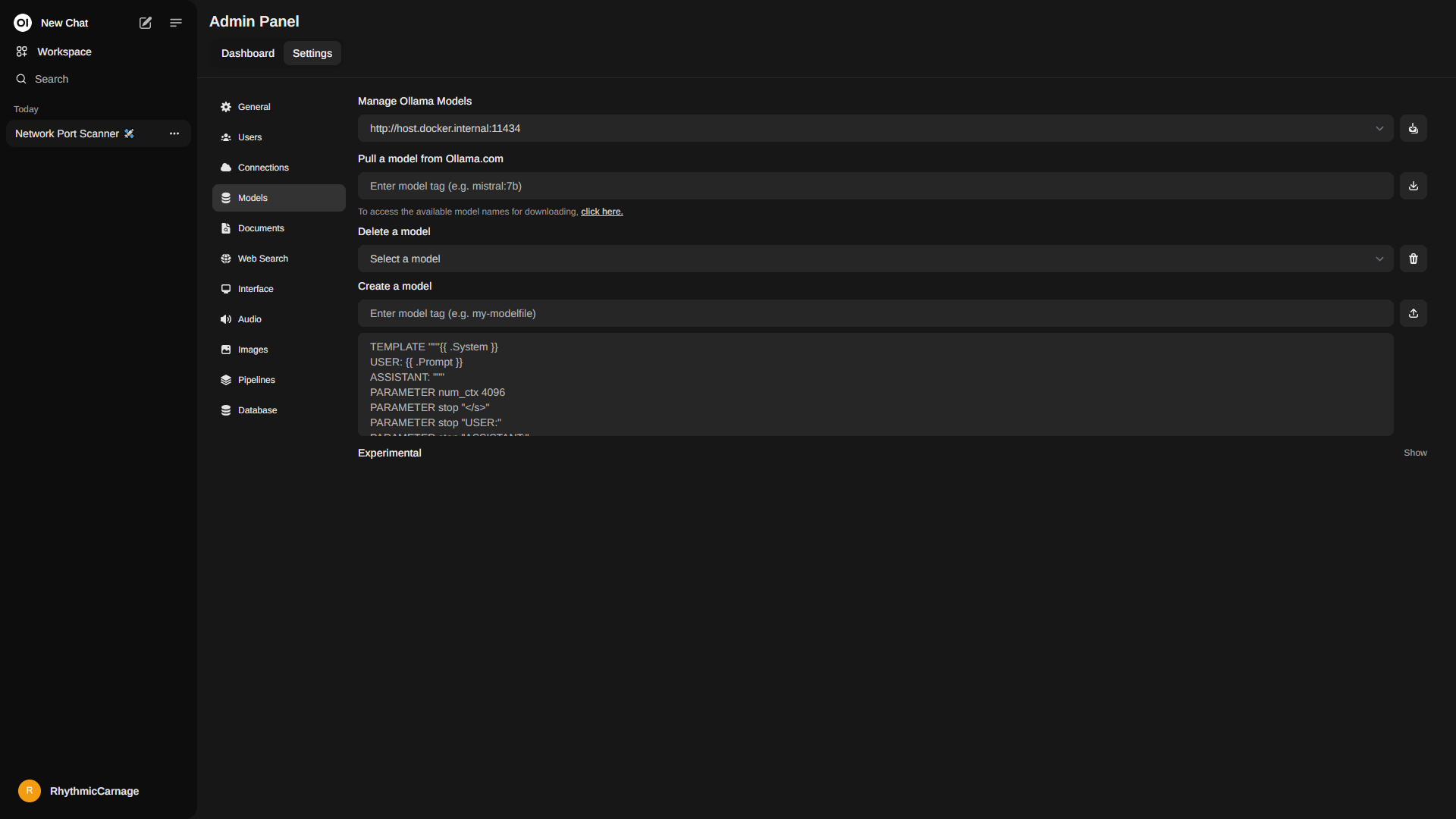Open Audio settings section
This screenshot has width=1456, height=819.
tap(279, 319)
